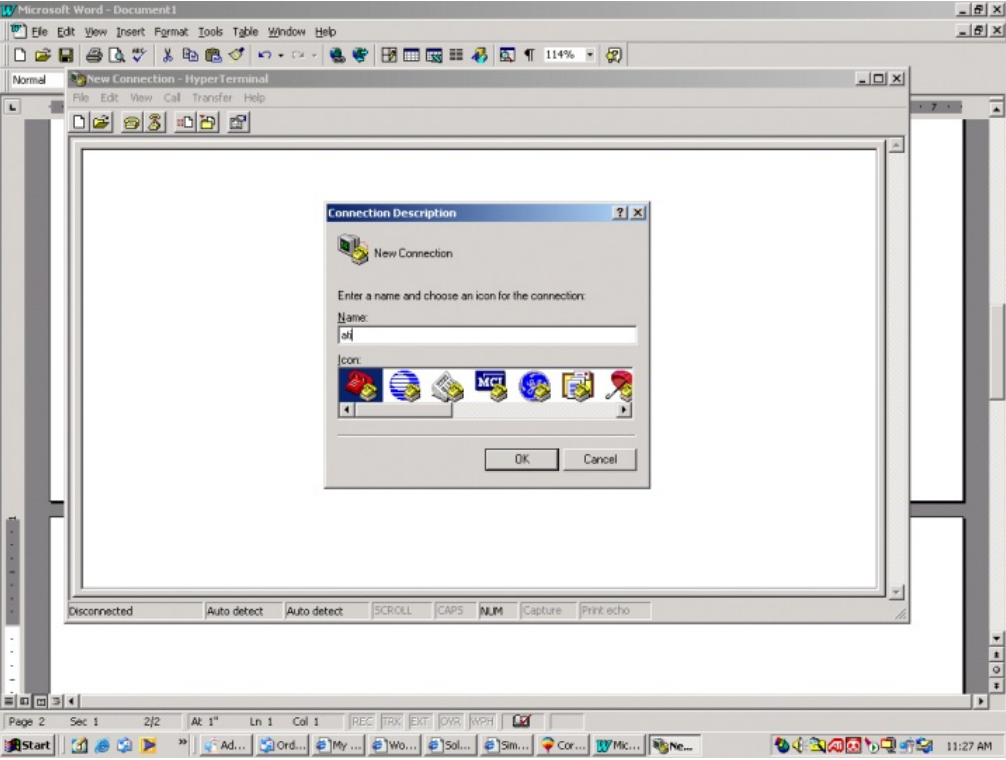The height and width of the screenshot is (760, 1006).
Task: Open the Tables and Borders tool
Action: (389, 55)
